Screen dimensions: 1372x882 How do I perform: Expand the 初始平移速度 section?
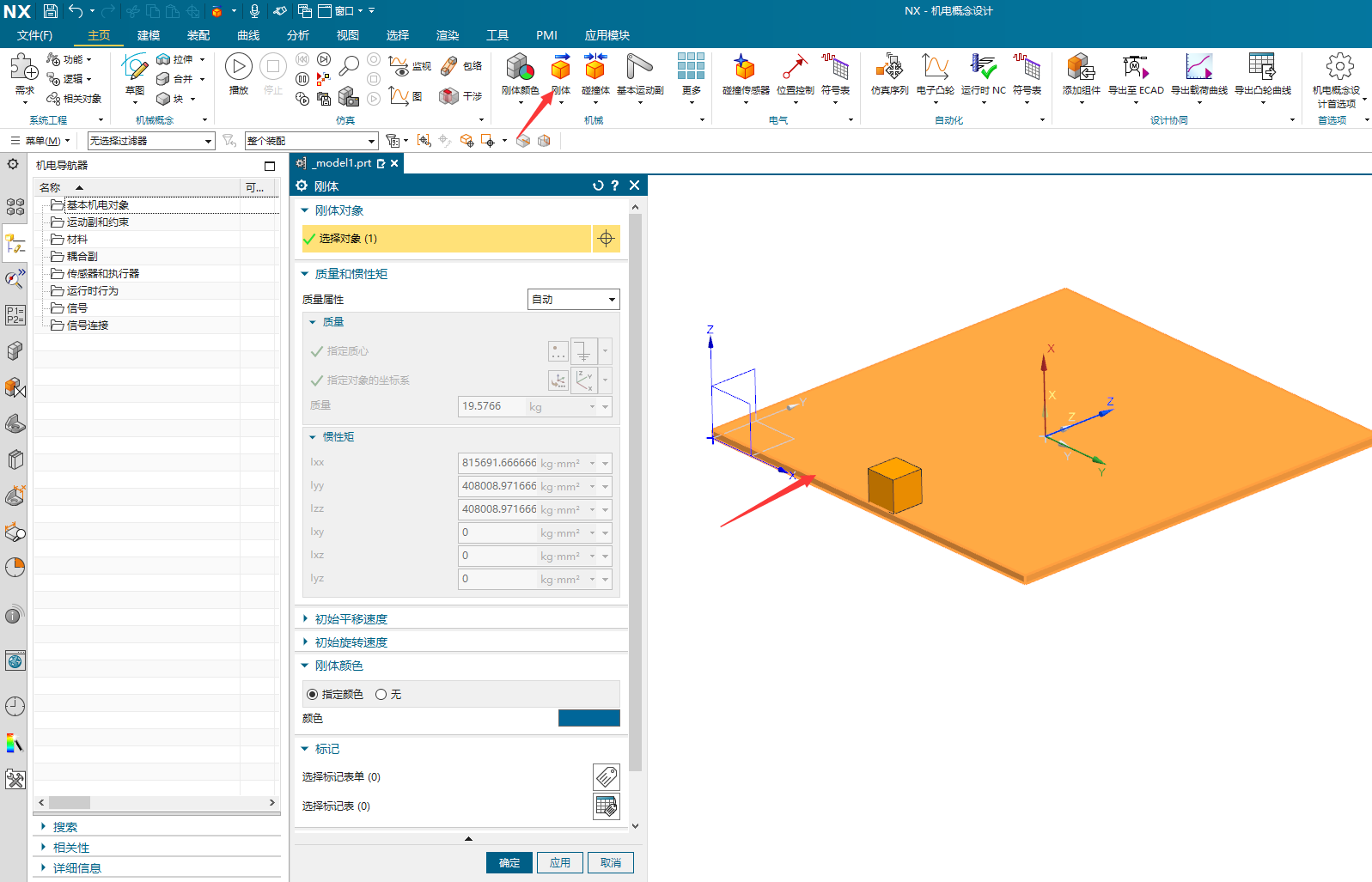tap(304, 618)
